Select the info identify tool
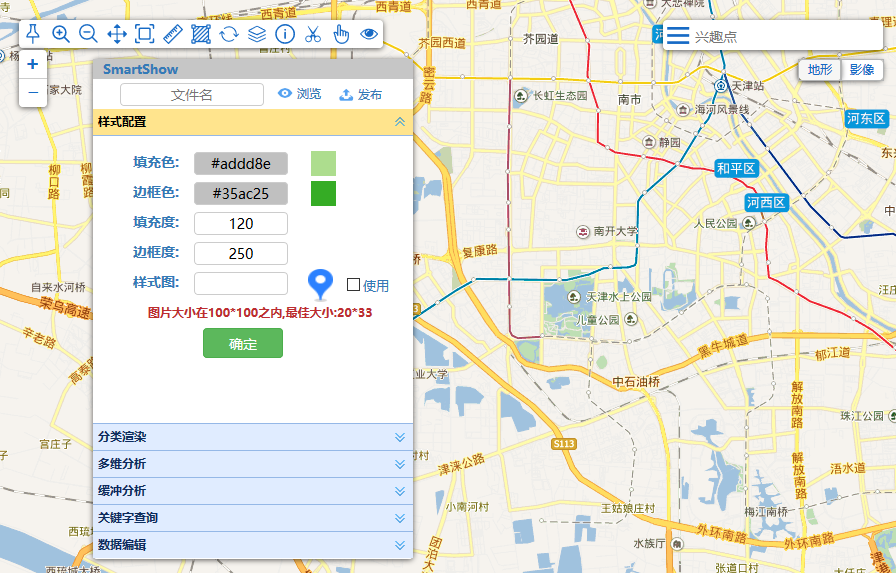Screen dimensions: 896x573 (x=285, y=34)
